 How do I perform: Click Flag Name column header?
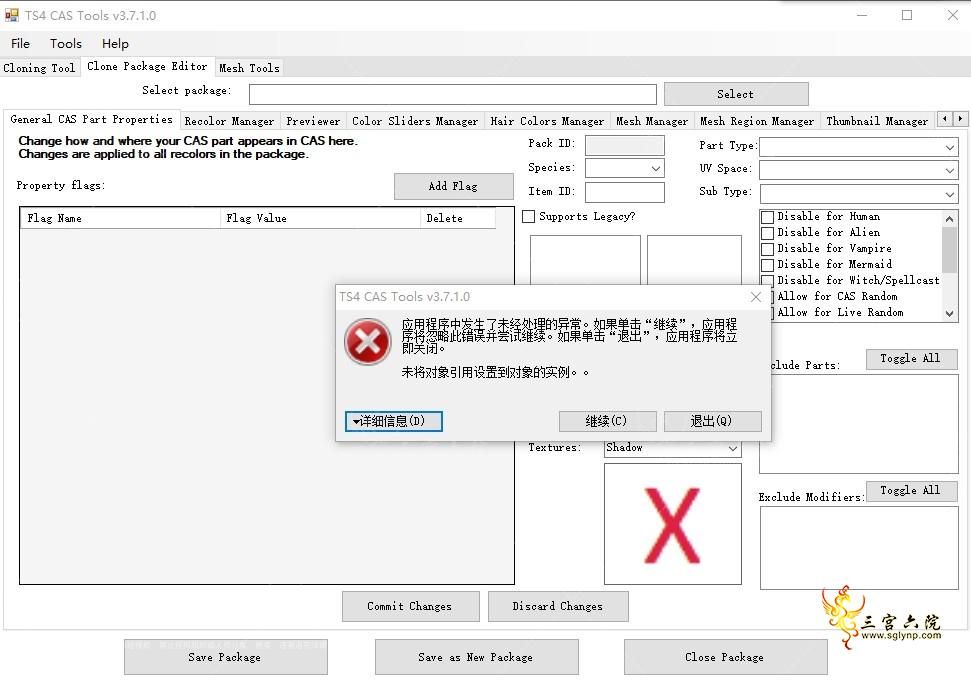coord(120,219)
